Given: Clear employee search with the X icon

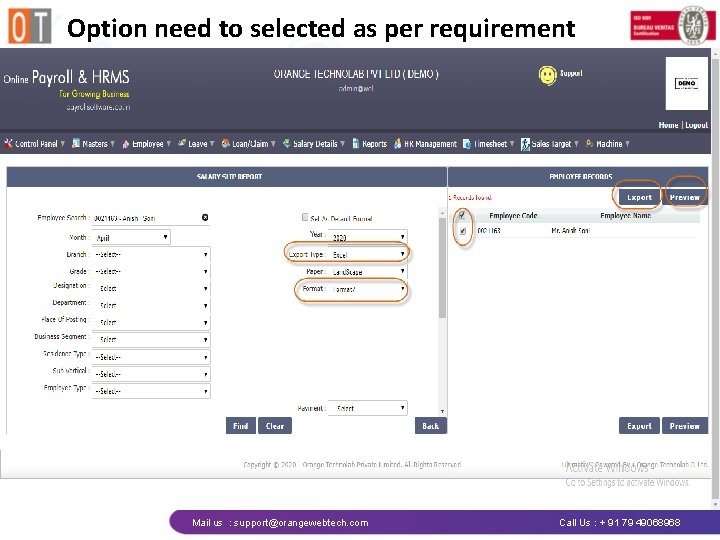Looking at the screenshot, I should 205,217.
